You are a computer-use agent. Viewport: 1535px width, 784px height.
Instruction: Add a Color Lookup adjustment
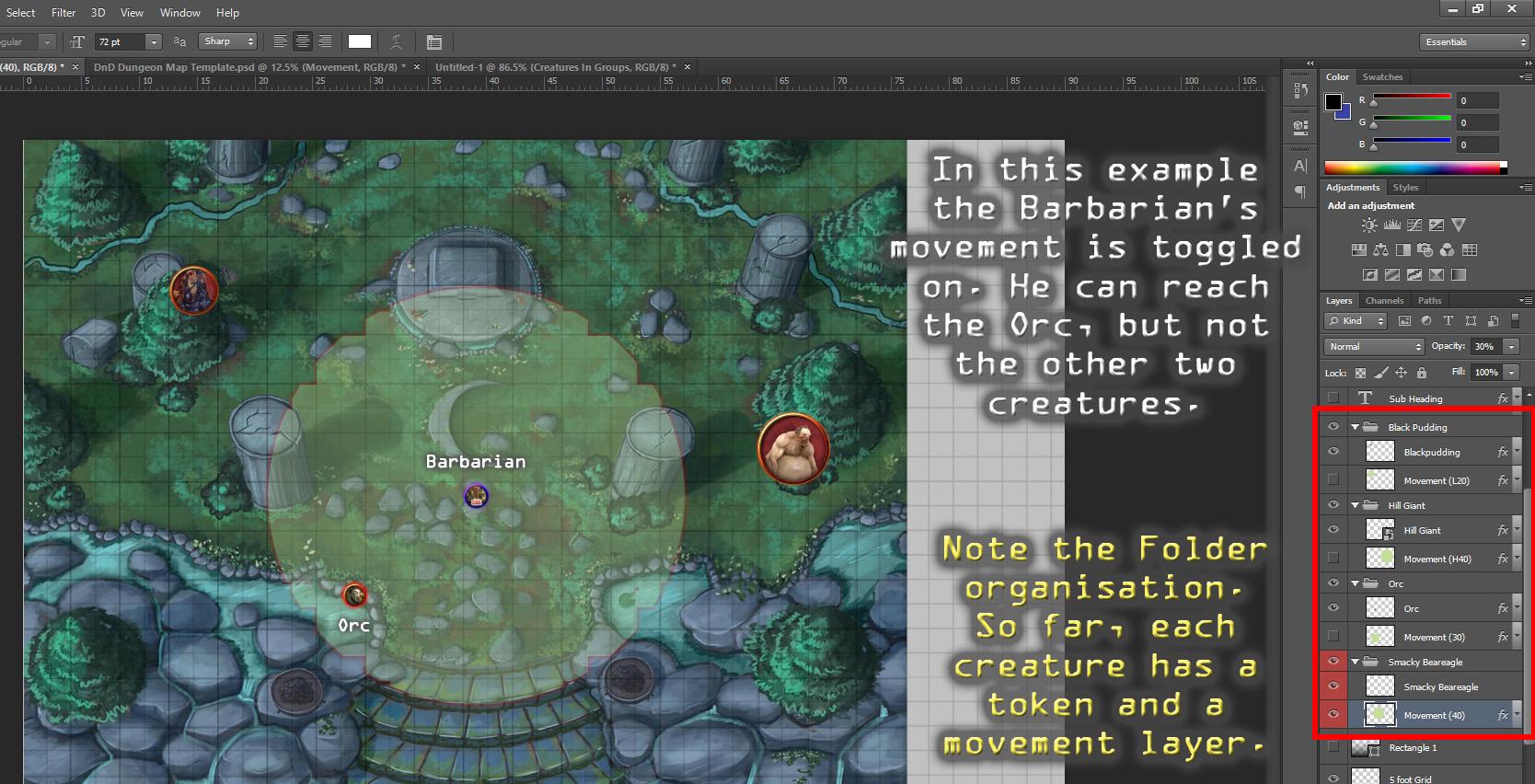(x=1470, y=249)
